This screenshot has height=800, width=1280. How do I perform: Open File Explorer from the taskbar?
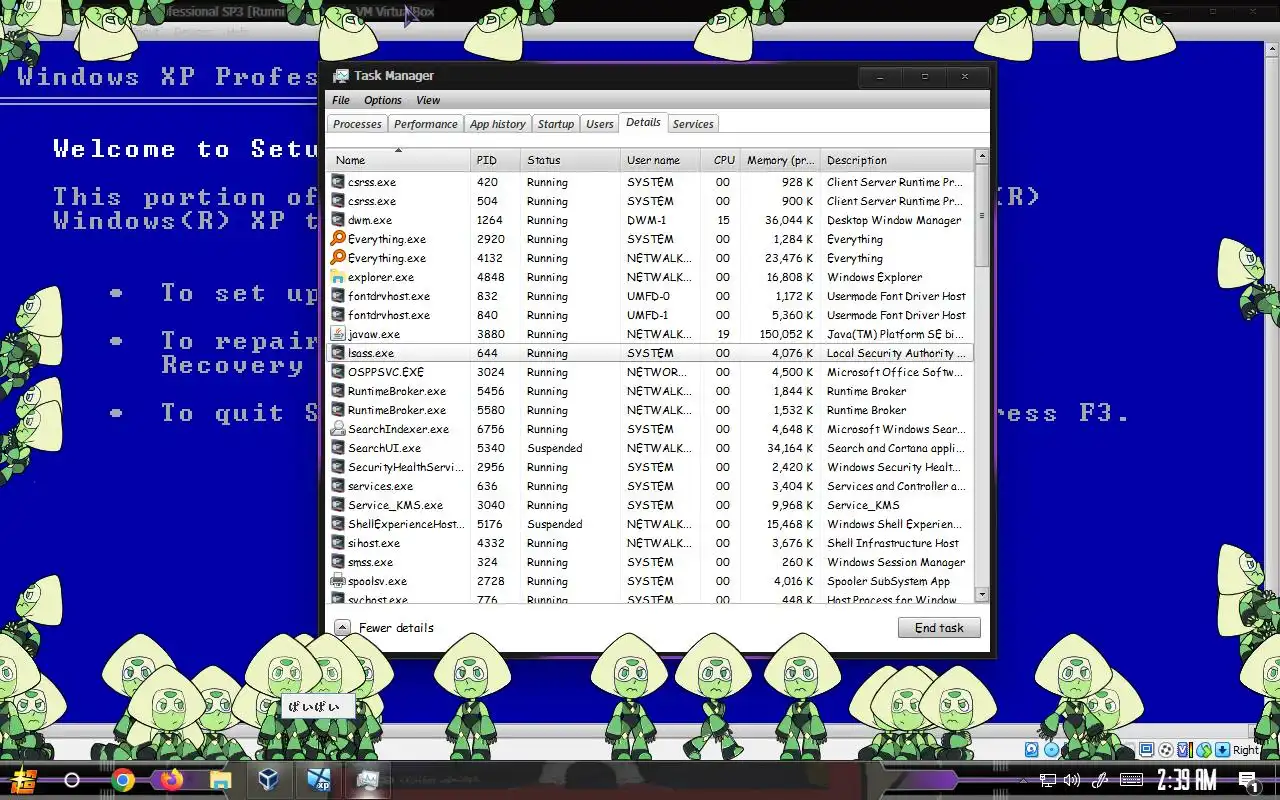pos(220,780)
